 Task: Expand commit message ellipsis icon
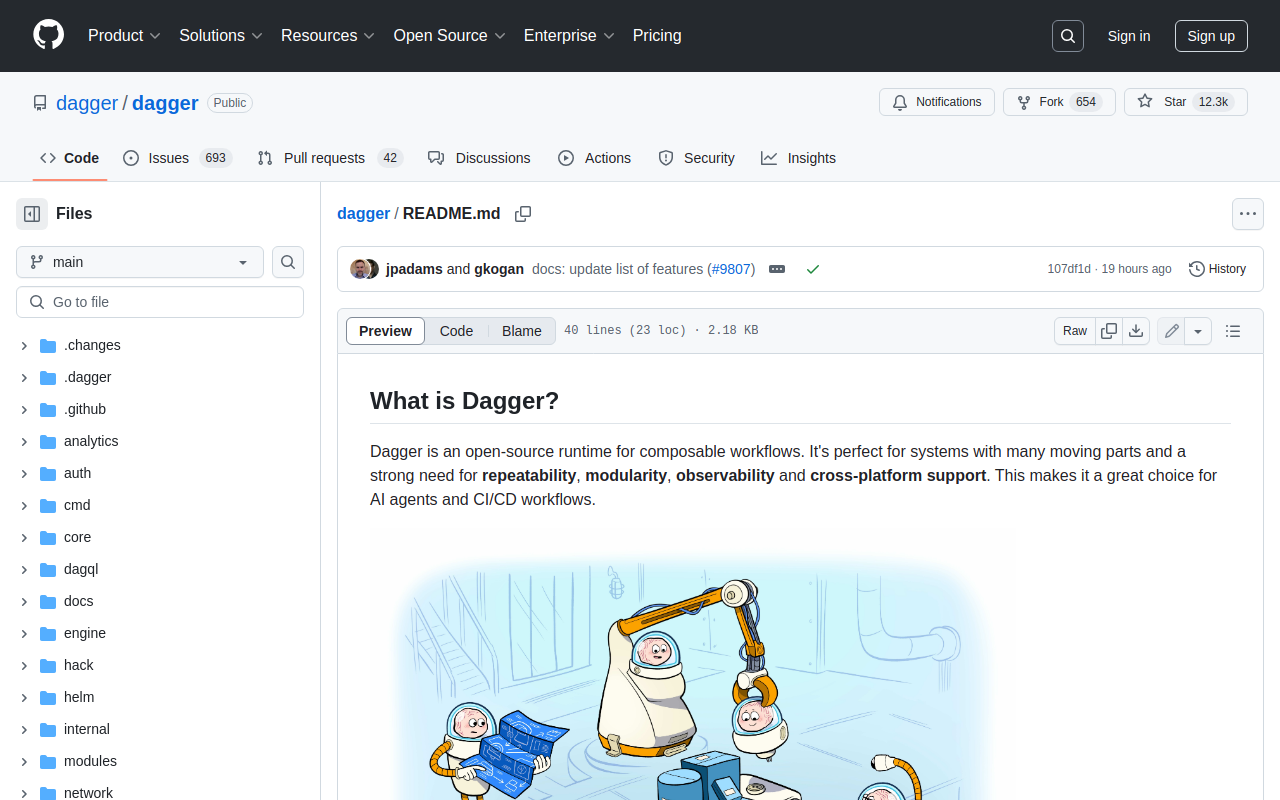[777, 269]
